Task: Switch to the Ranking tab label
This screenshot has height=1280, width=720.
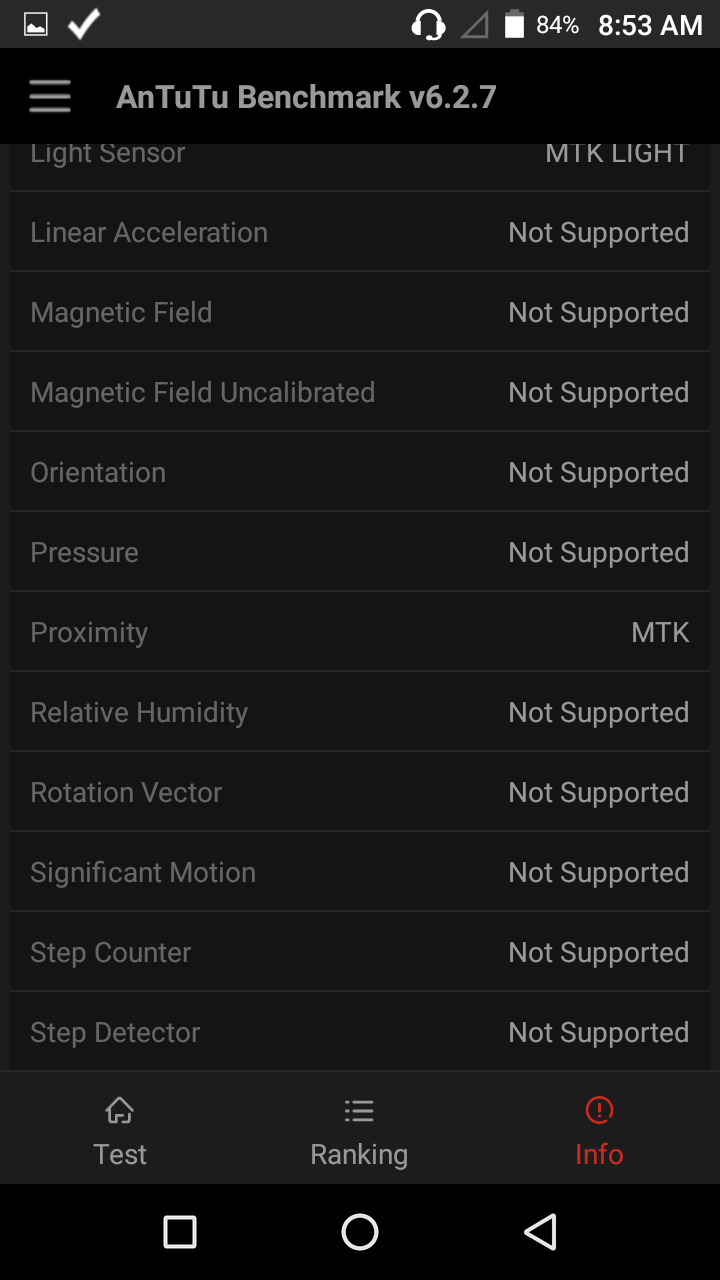Action: (x=359, y=1154)
